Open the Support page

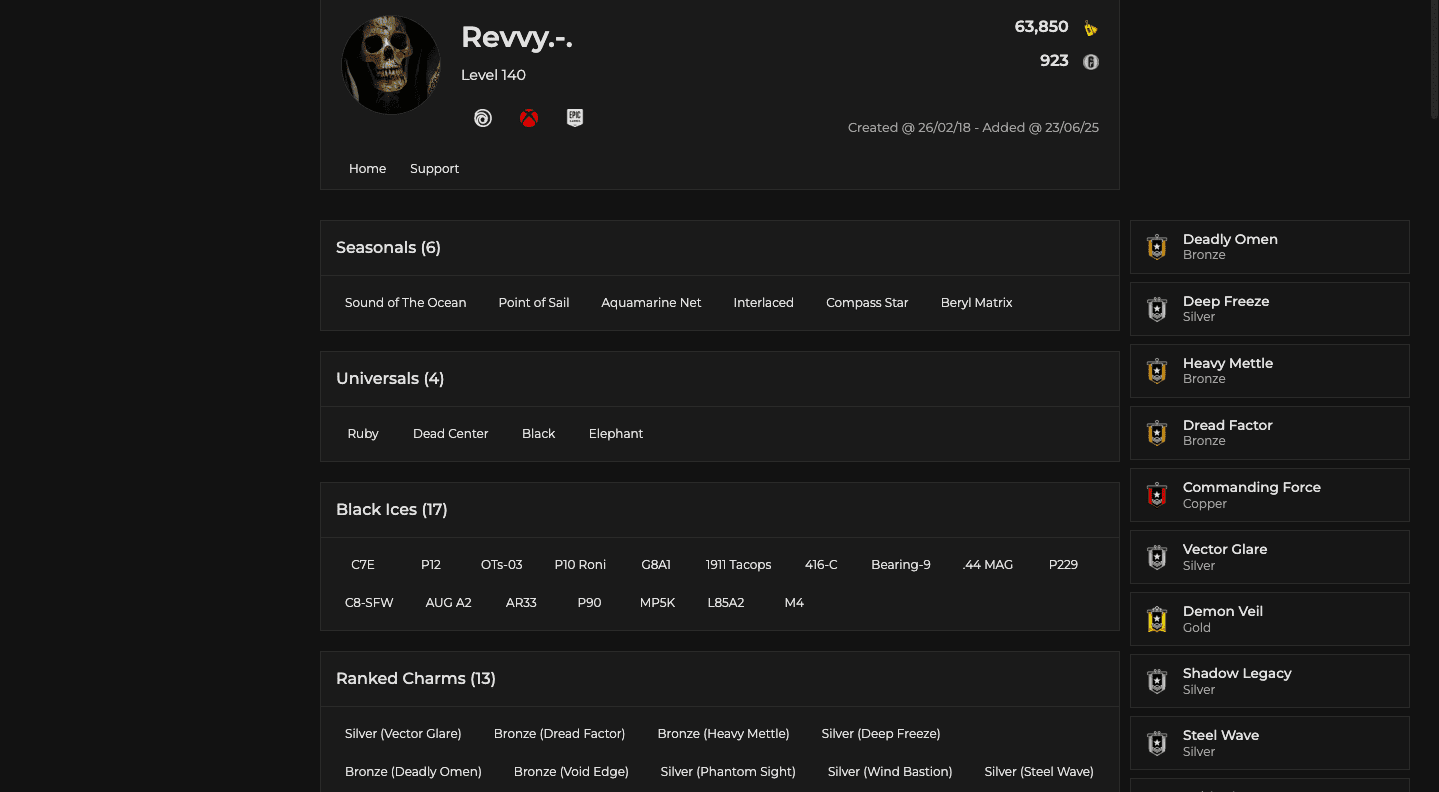pyautogui.click(x=434, y=168)
